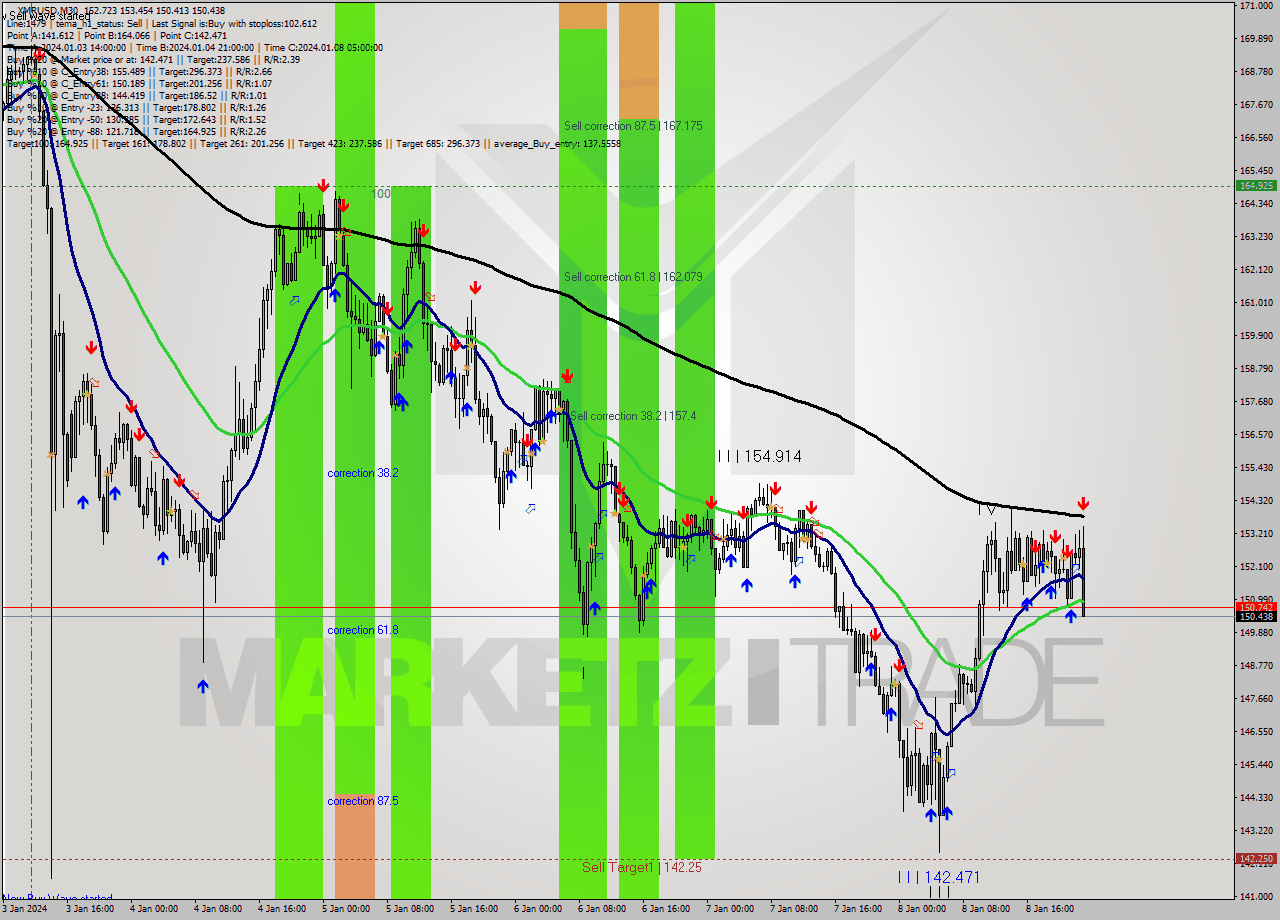The image size is (1280, 920).
Task: Click the 3 Jan 2024 time axis label
Action: point(24,909)
